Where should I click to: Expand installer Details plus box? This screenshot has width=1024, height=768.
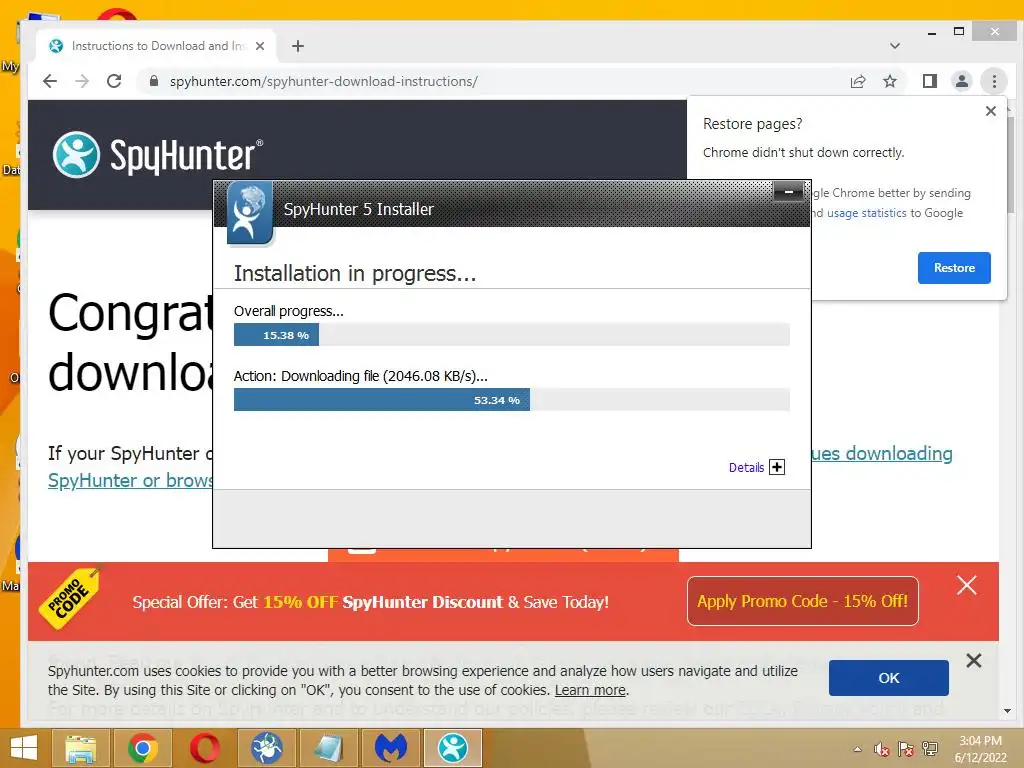tap(776, 467)
